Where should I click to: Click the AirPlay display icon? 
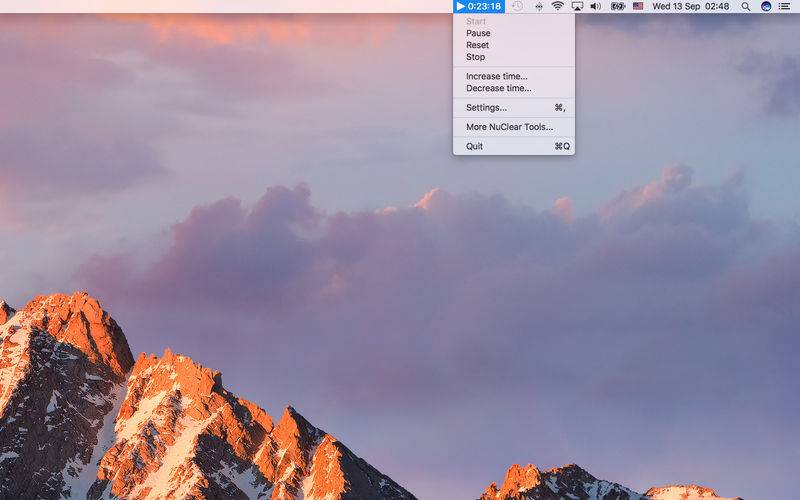pyautogui.click(x=577, y=6)
